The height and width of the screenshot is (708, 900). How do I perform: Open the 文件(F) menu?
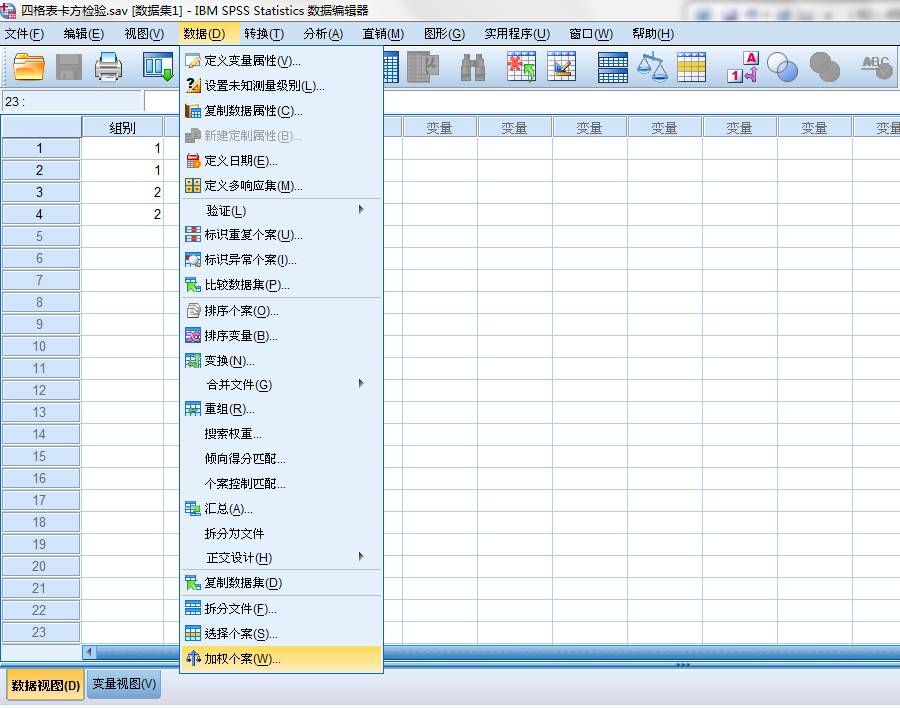click(x=24, y=34)
